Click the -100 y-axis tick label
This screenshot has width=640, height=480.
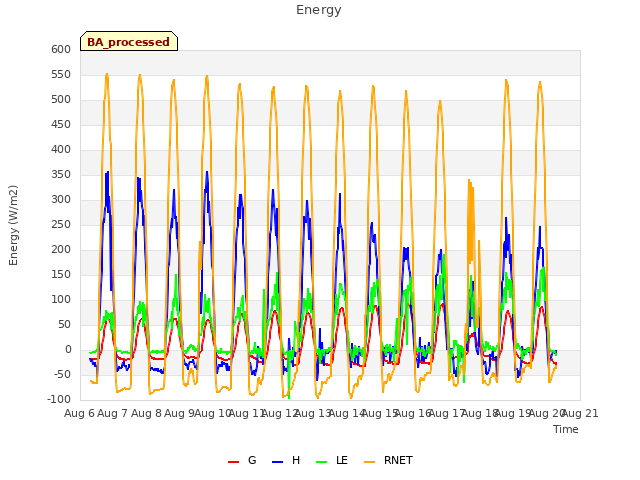click(x=59, y=400)
